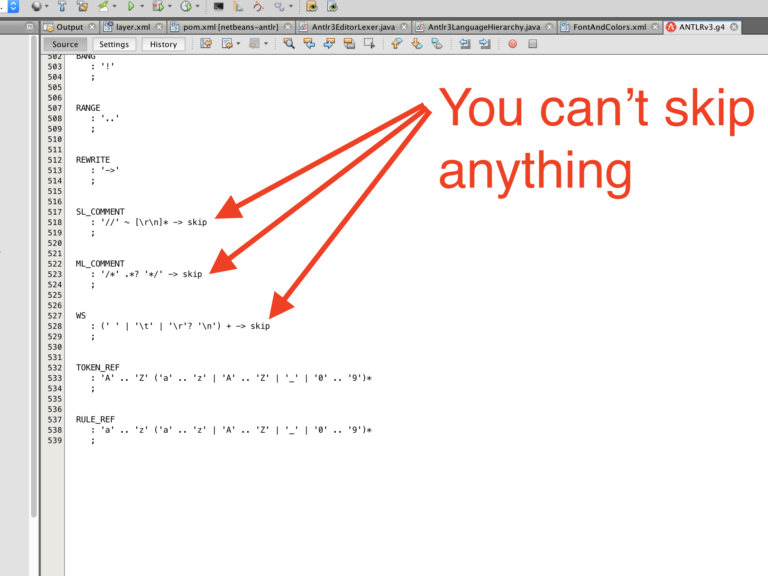Screen dimensions: 768x576
Task: Click the Build Project hammer icon
Action: tap(62, 6)
